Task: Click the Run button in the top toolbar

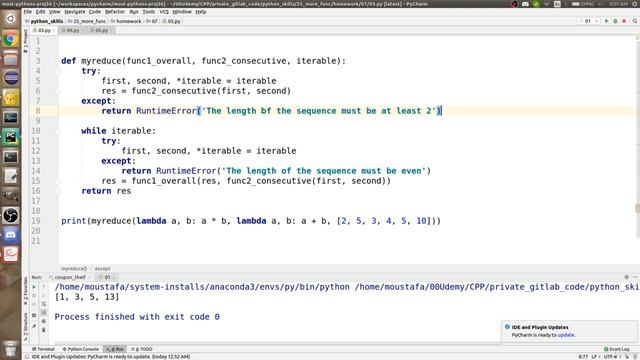Action: [x=607, y=21]
